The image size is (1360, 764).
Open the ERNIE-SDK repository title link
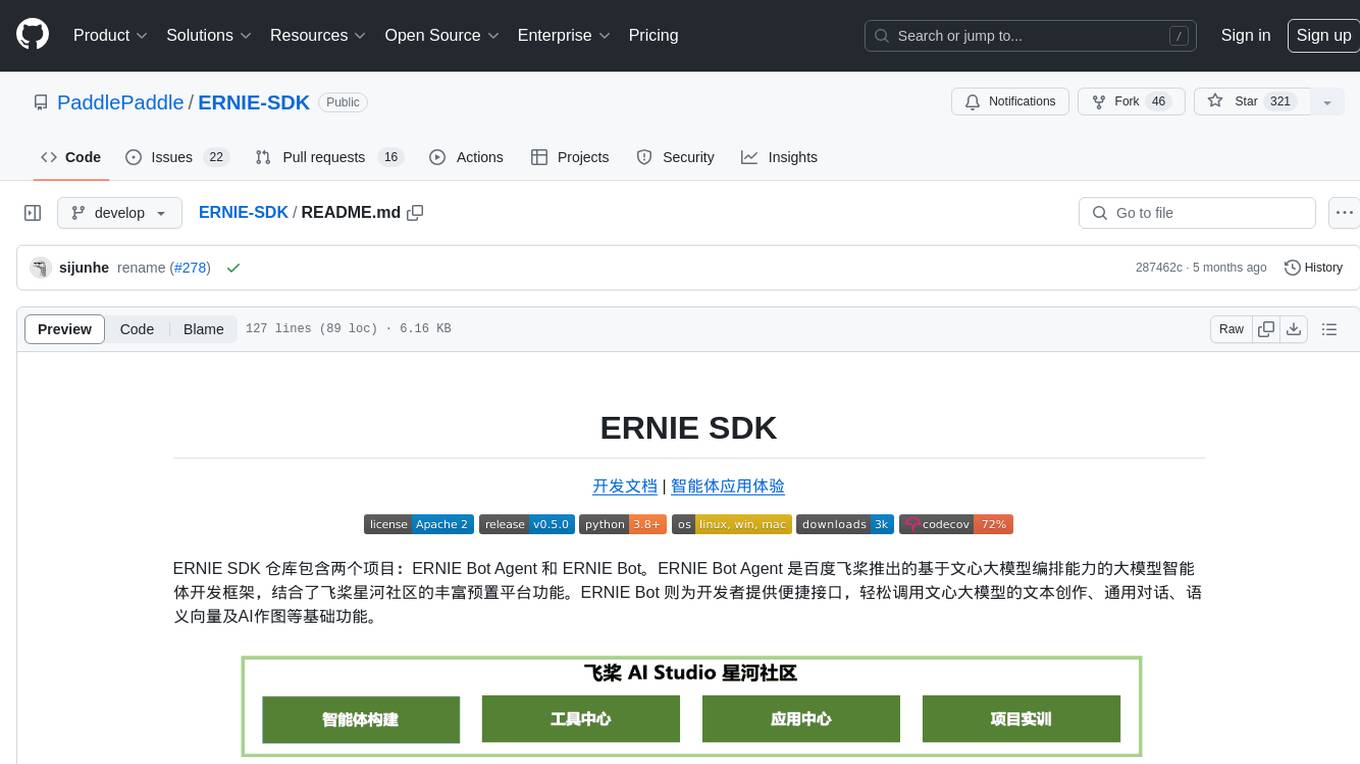tap(254, 102)
